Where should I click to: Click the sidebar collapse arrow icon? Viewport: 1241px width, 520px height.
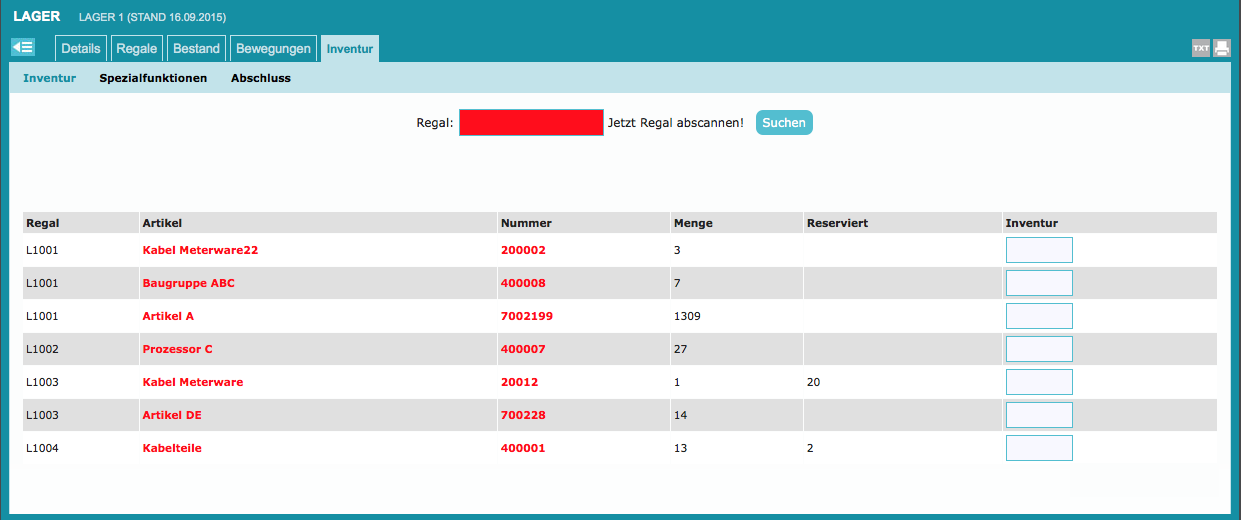point(23,48)
